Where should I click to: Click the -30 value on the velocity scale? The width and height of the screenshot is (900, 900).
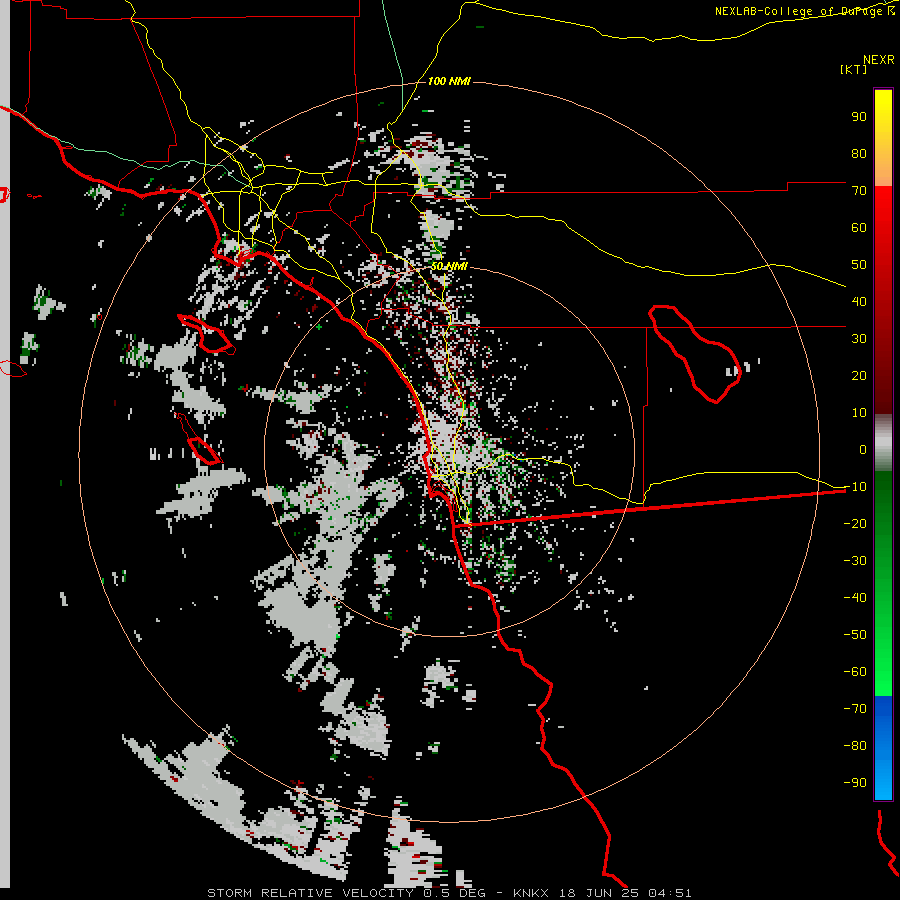(855, 561)
